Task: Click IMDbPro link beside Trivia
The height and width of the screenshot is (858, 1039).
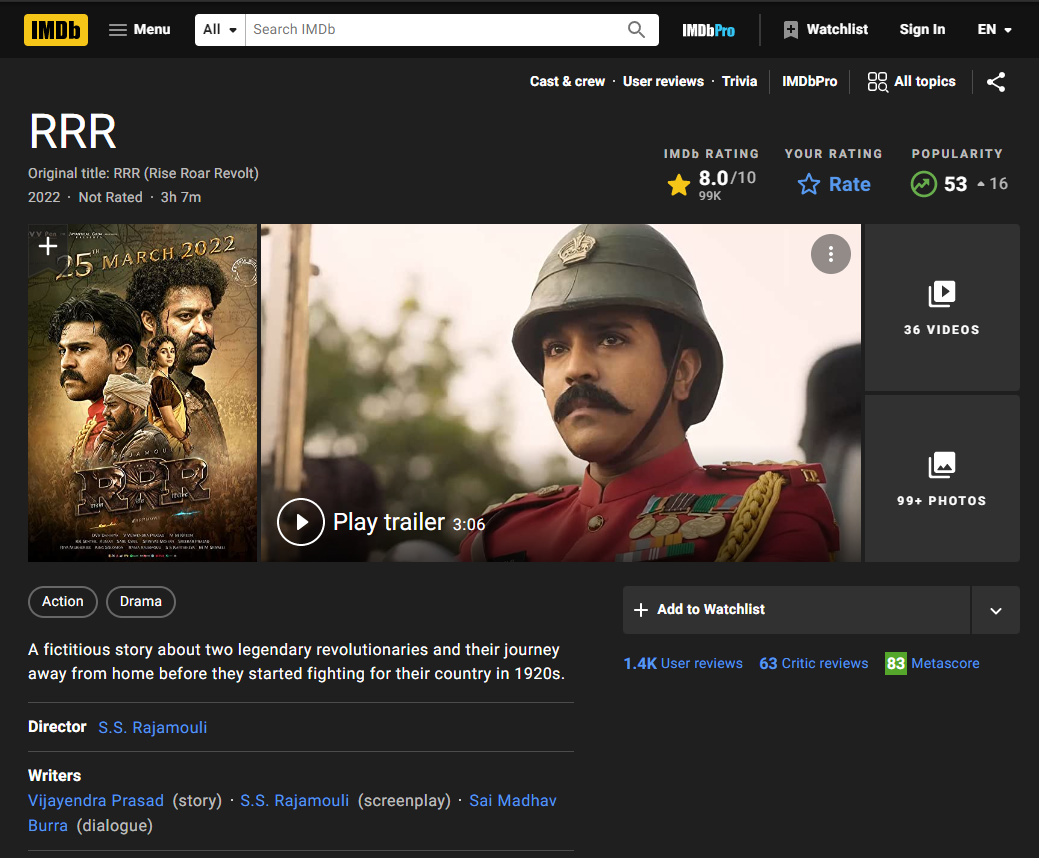Action: tap(810, 81)
